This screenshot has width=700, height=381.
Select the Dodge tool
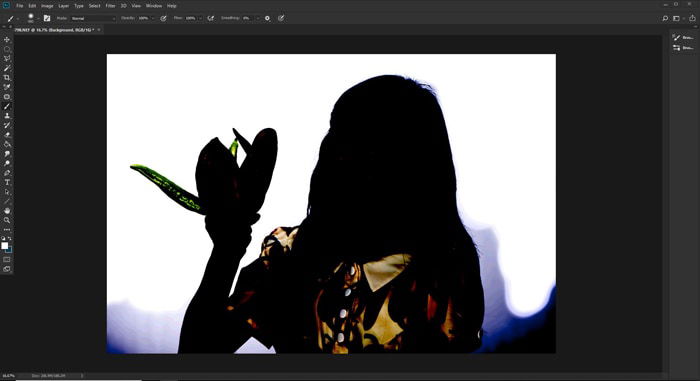coord(7,163)
